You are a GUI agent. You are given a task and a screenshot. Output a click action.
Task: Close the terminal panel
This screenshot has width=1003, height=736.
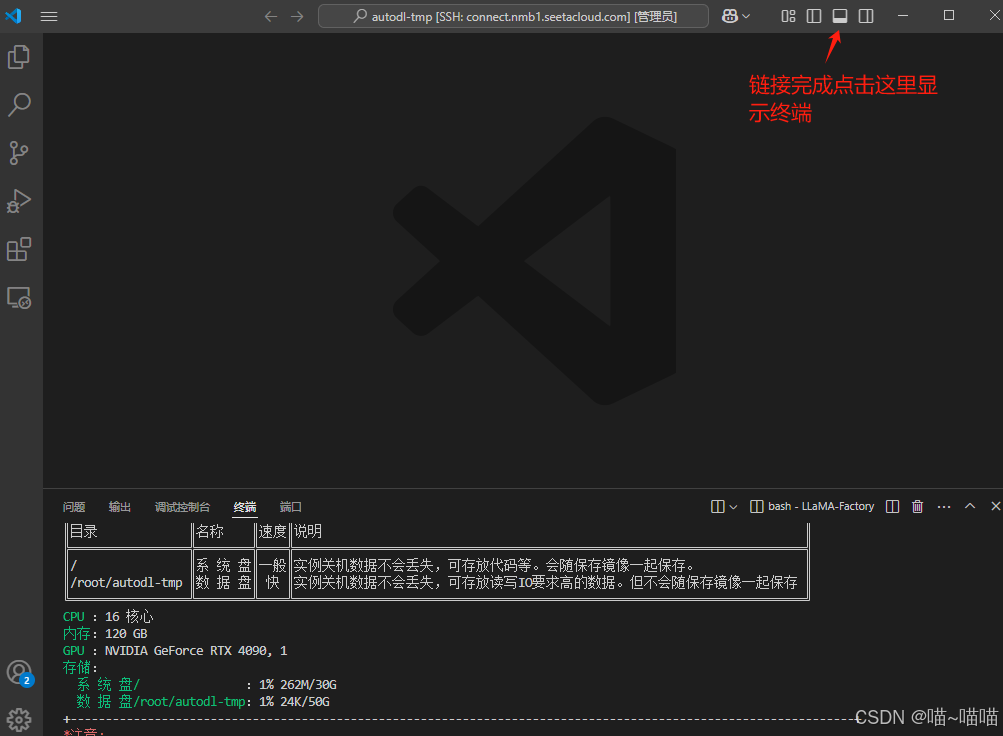(995, 506)
